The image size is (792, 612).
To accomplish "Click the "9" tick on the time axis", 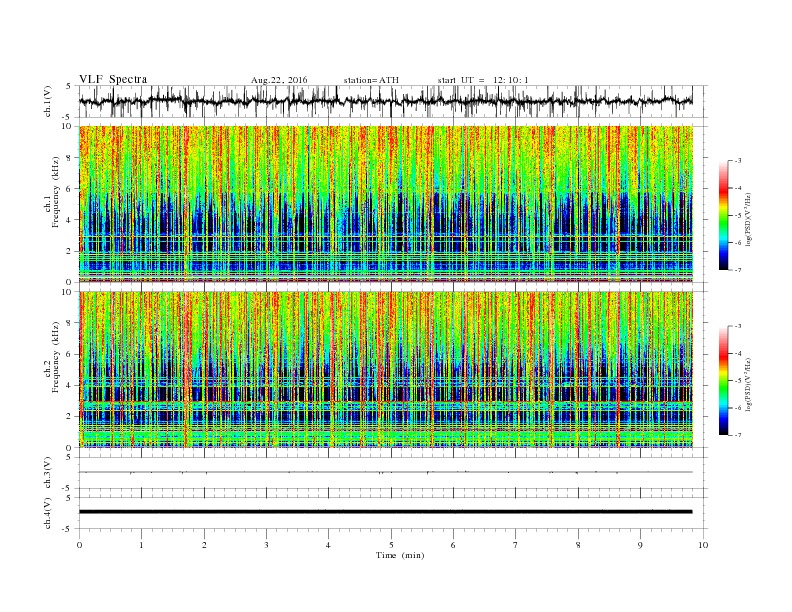I will click(x=640, y=545).
